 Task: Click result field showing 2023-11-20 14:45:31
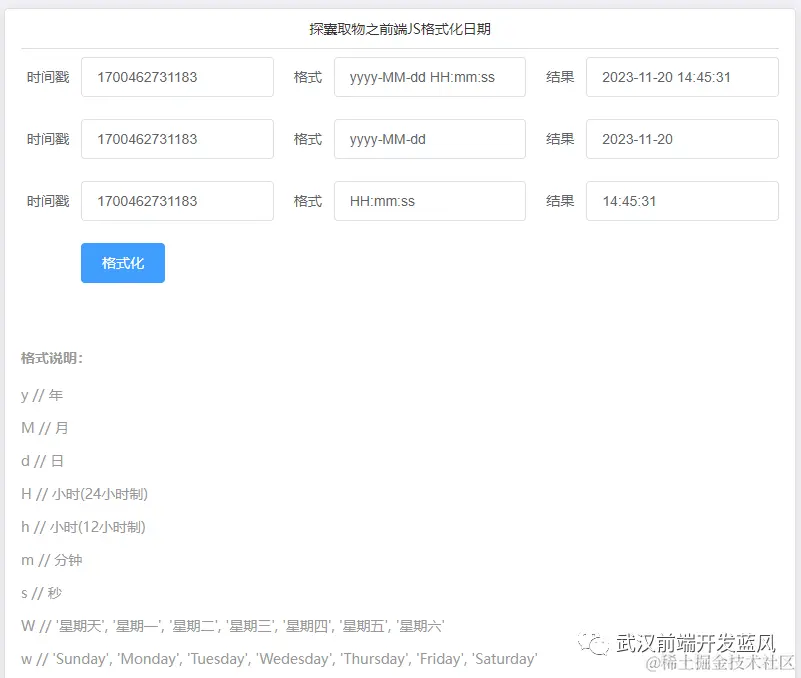pyautogui.click(x=682, y=77)
